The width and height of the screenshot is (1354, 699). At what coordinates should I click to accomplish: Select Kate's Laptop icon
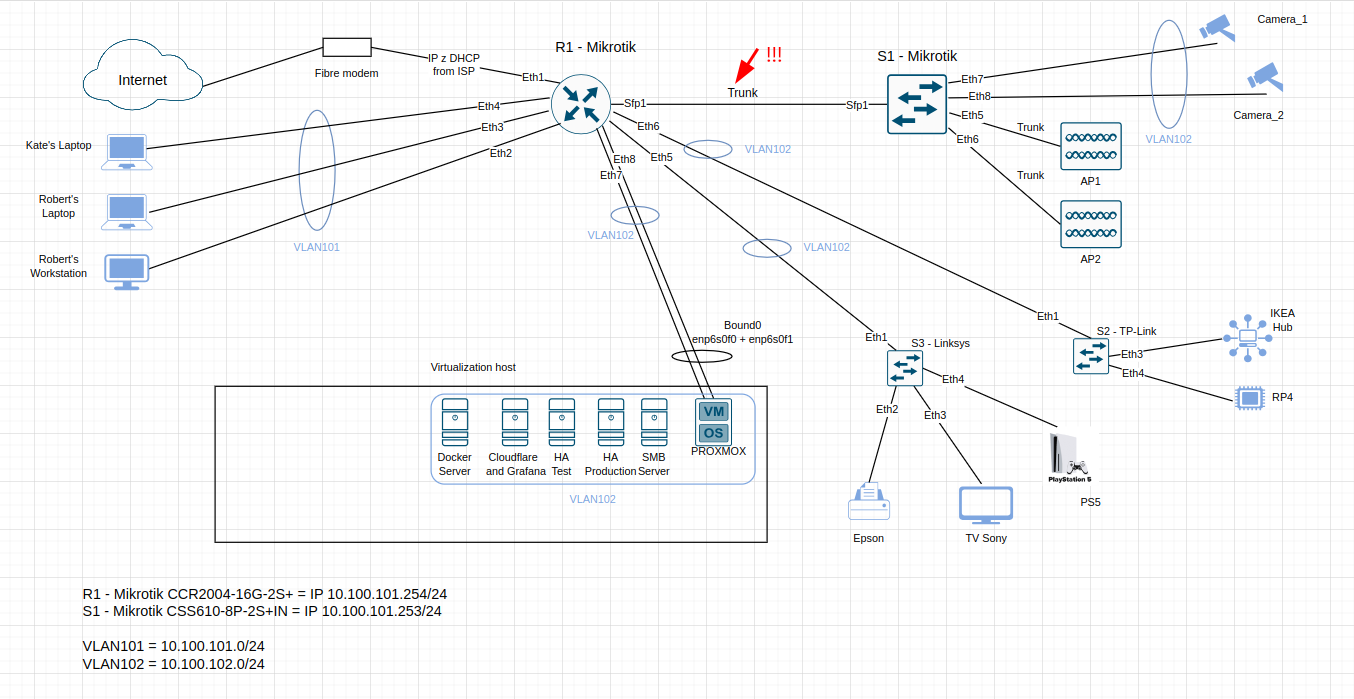(x=126, y=151)
